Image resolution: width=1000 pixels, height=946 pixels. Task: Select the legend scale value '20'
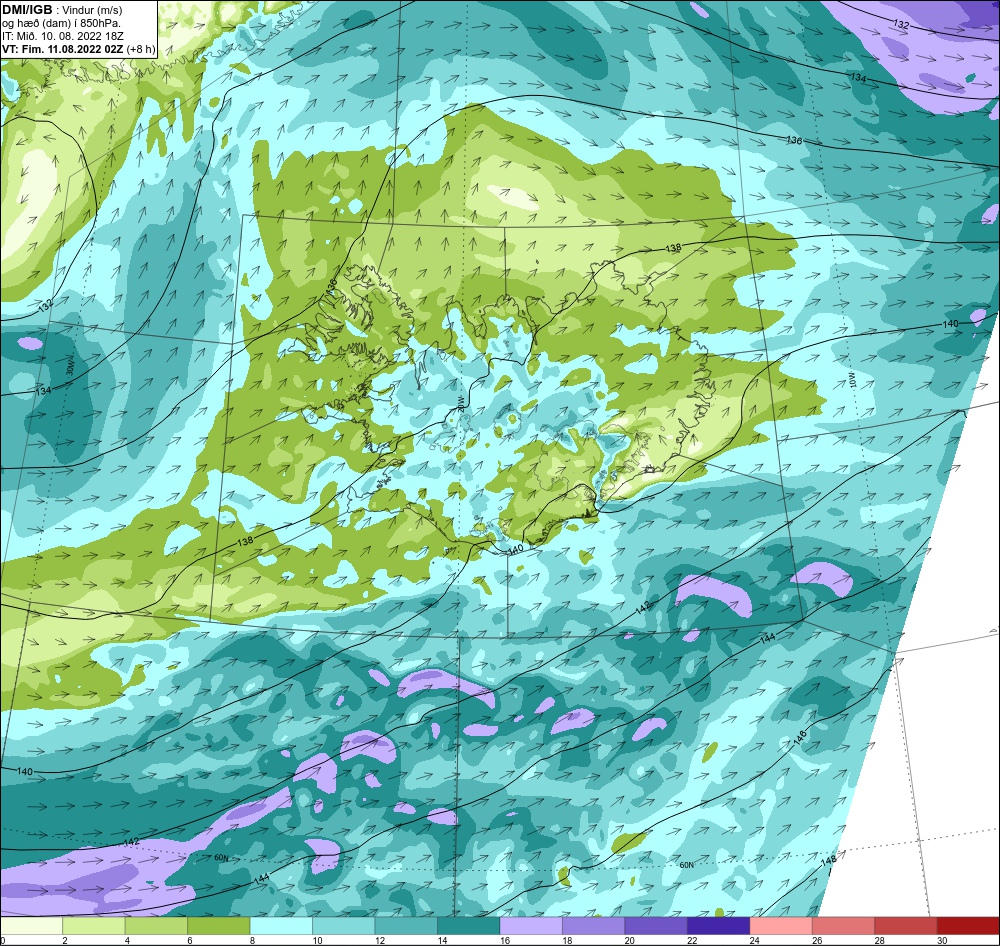tap(631, 940)
